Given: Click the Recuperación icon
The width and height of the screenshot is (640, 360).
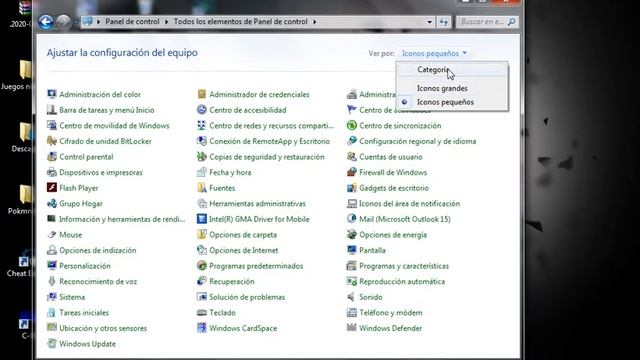Looking at the screenshot, I should coord(202,281).
